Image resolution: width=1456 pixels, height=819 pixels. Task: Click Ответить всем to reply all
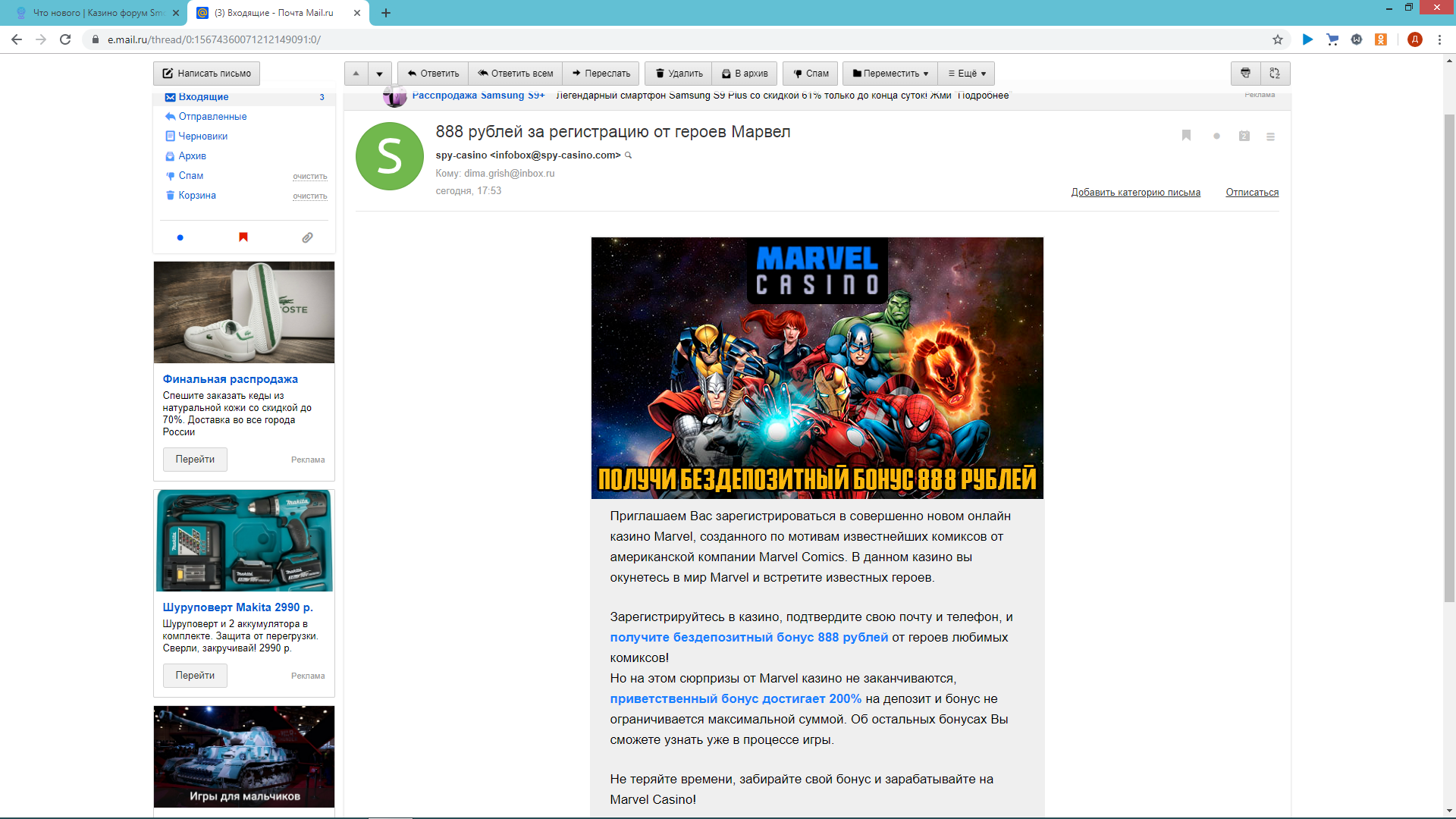(x=516, y=74)
